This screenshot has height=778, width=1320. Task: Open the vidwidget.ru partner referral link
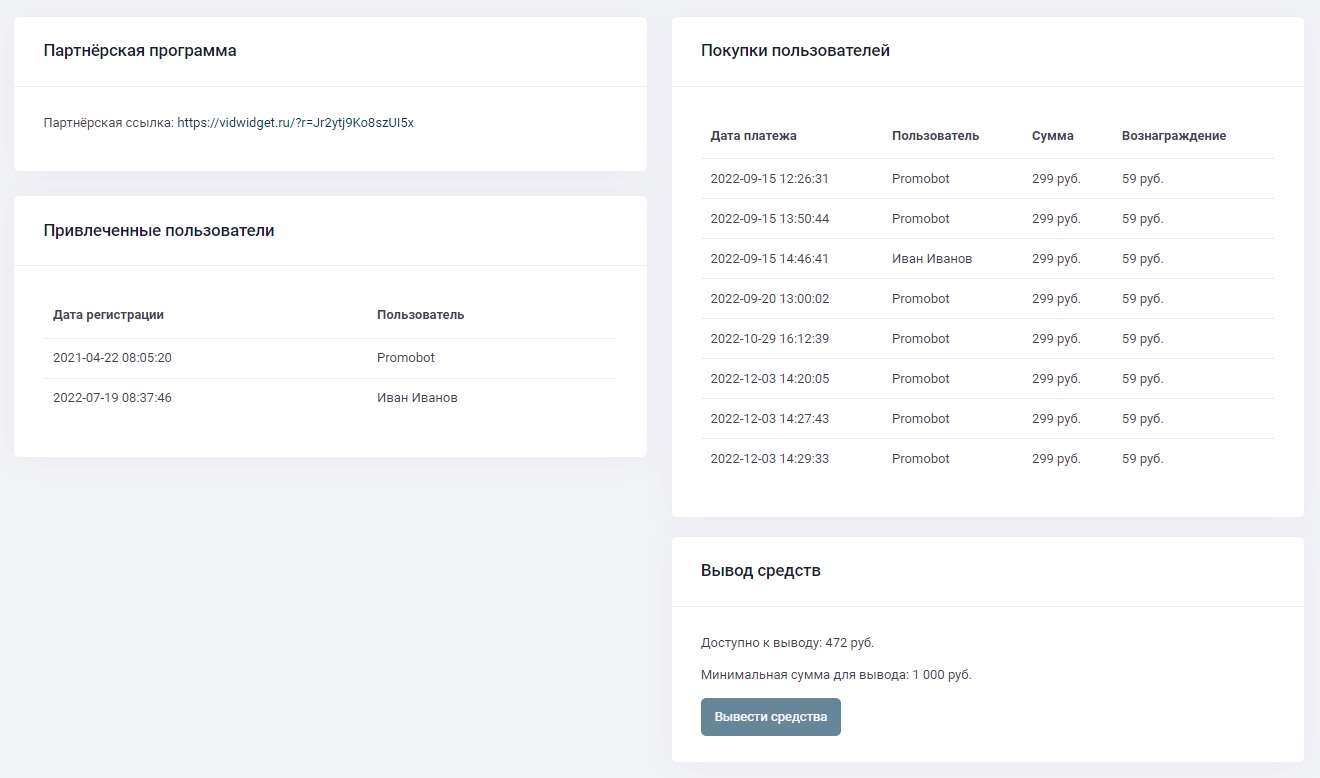[295, 123]
